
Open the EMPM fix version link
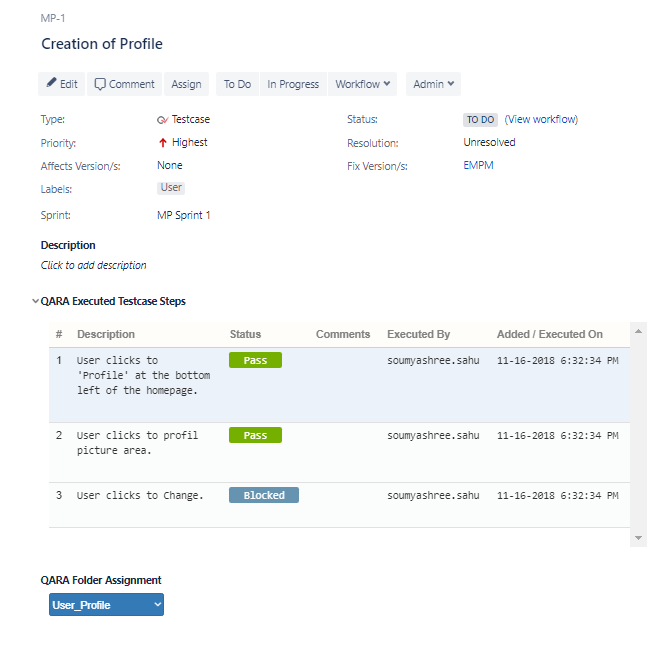478,165
